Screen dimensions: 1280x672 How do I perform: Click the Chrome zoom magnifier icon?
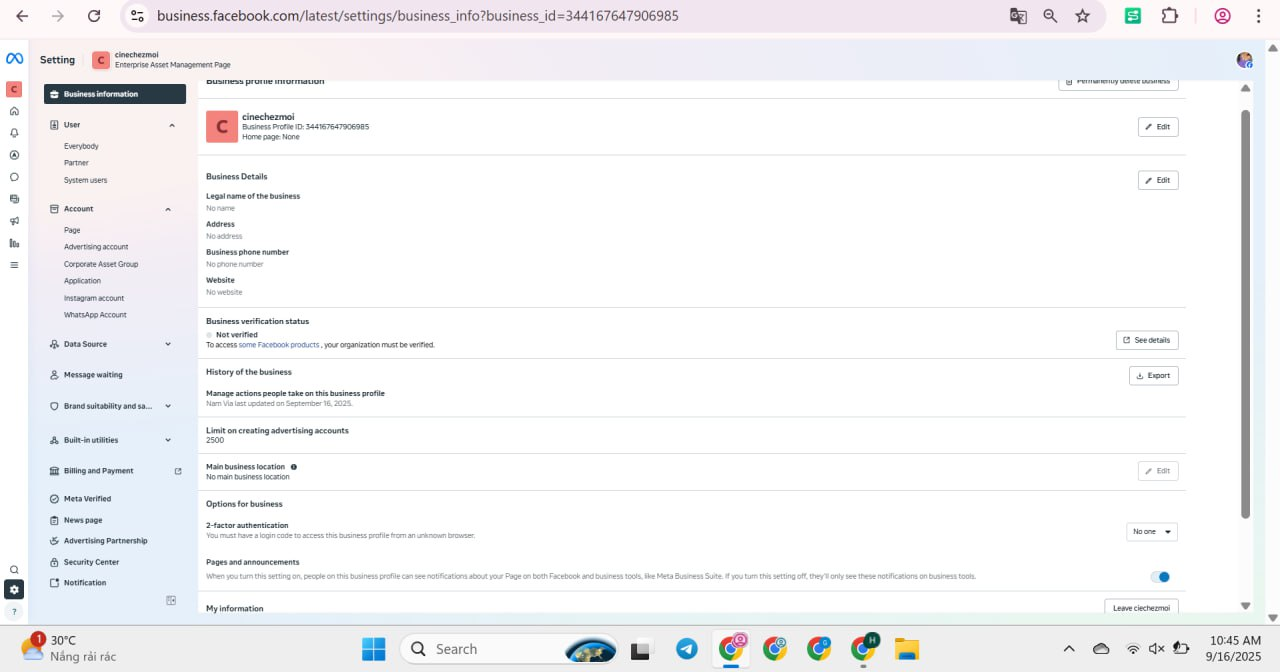[x=1050, y=16]
